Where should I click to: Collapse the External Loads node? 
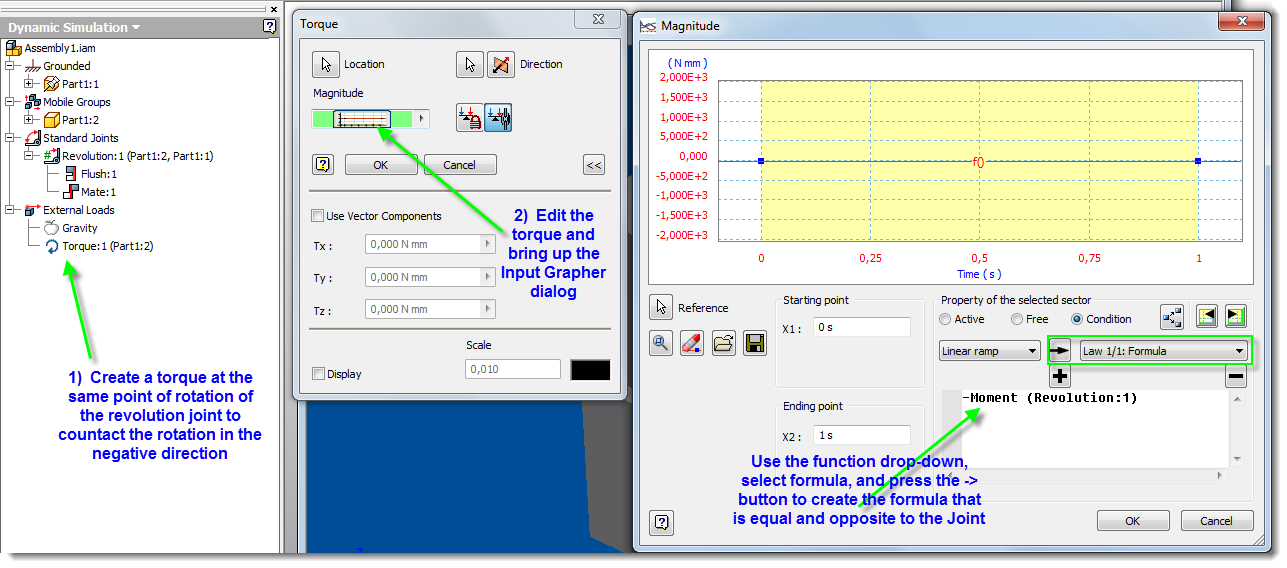click(10, 210)
